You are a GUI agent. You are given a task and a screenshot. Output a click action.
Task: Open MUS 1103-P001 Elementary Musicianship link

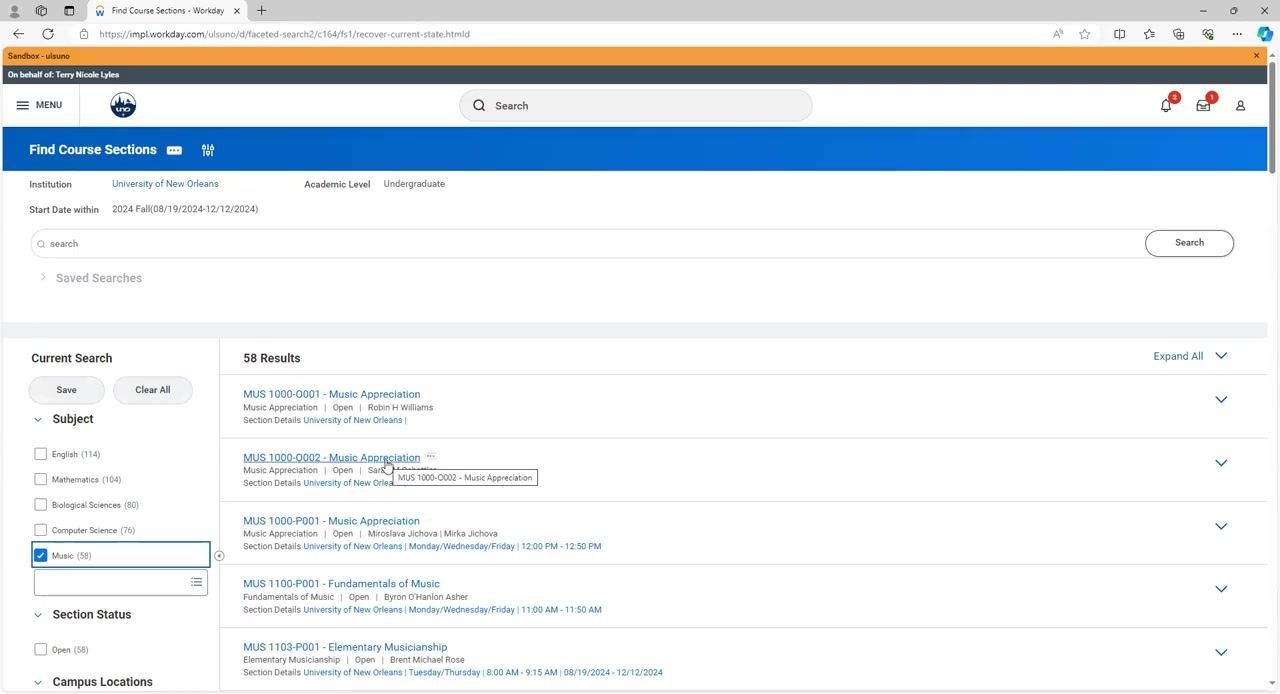345,646
